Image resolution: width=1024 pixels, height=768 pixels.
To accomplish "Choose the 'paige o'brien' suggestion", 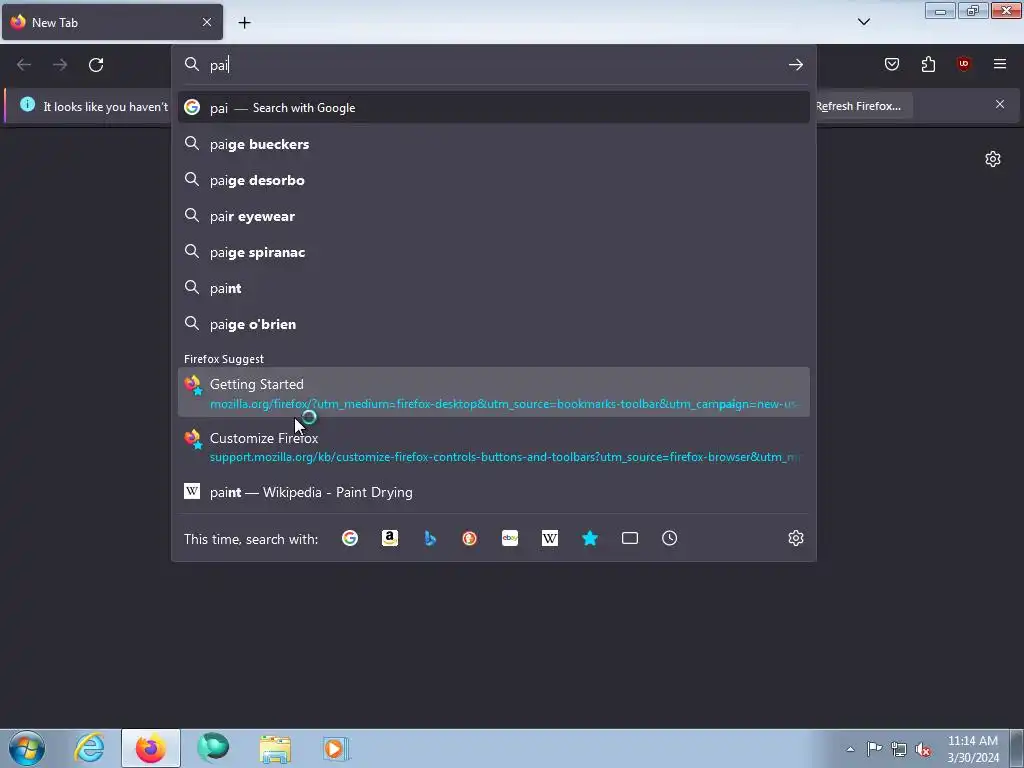I will click(x=494, y=324).
